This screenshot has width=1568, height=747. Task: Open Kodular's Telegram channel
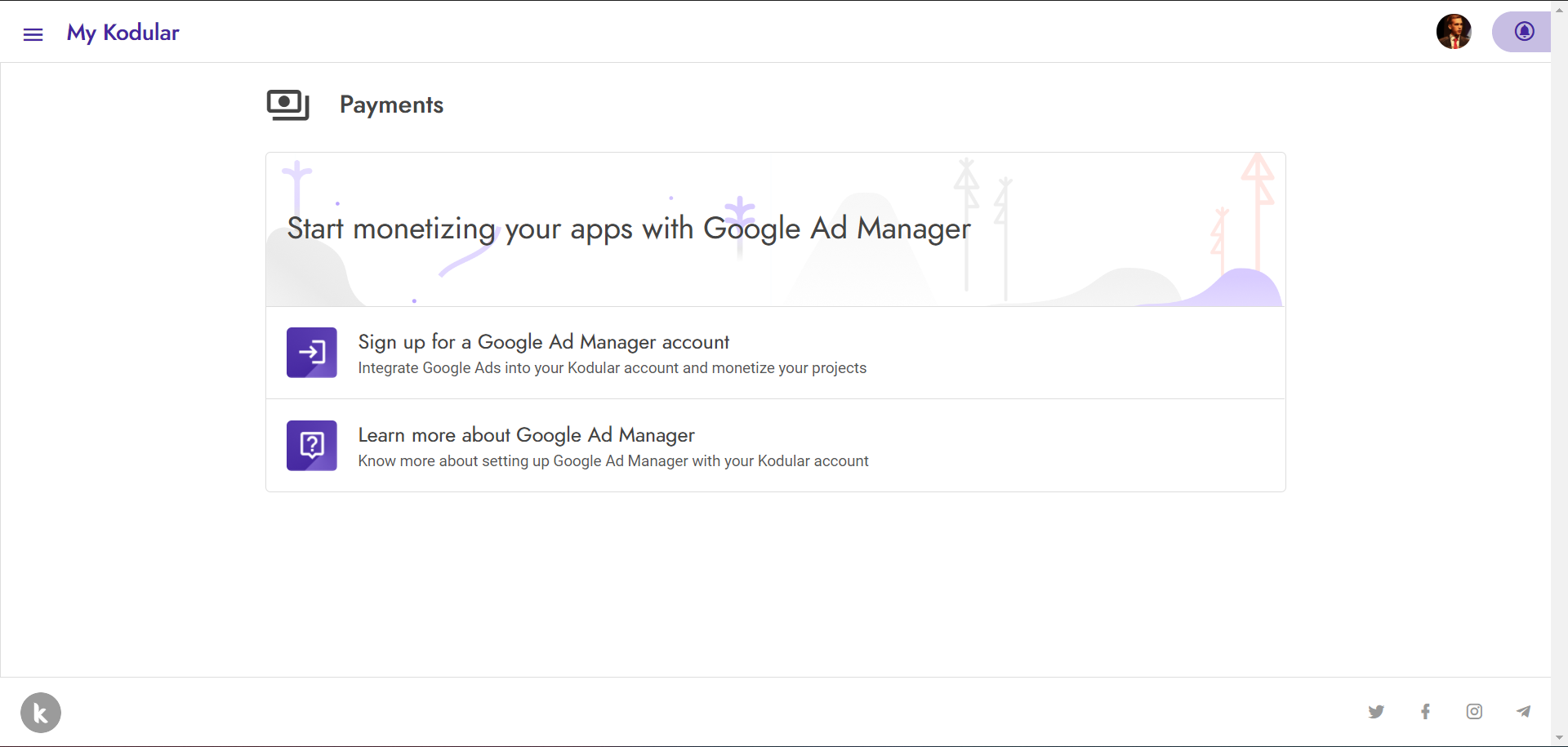tap(1523, 712)
